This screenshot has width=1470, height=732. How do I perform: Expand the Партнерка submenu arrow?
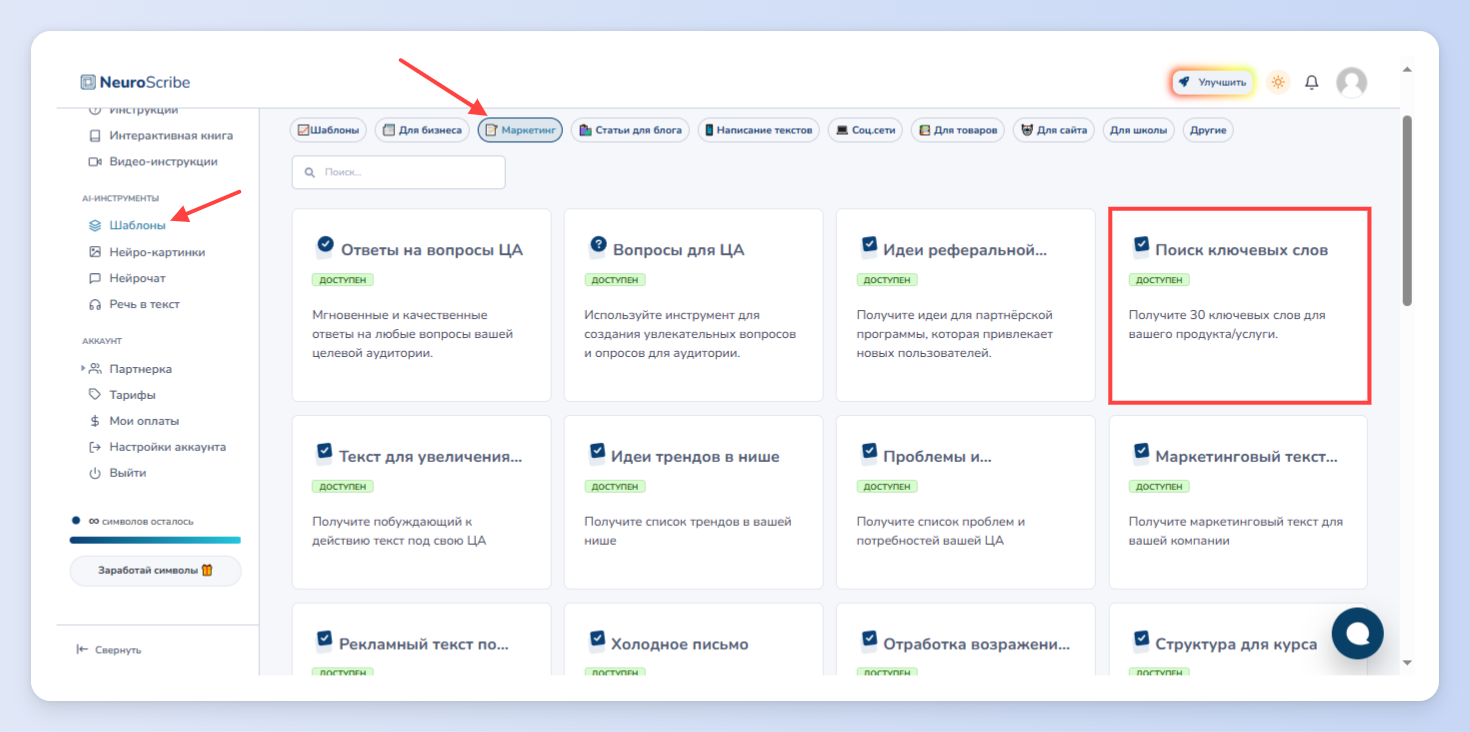(83, 369)
